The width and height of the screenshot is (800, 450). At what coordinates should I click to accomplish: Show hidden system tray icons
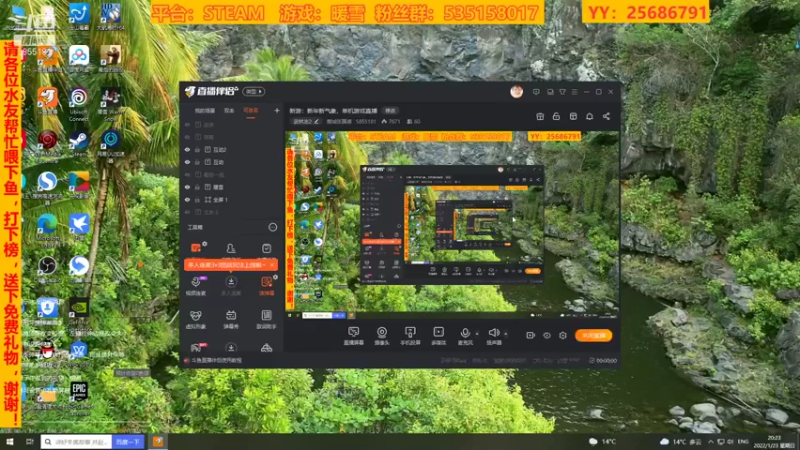(x=710, y=441)
